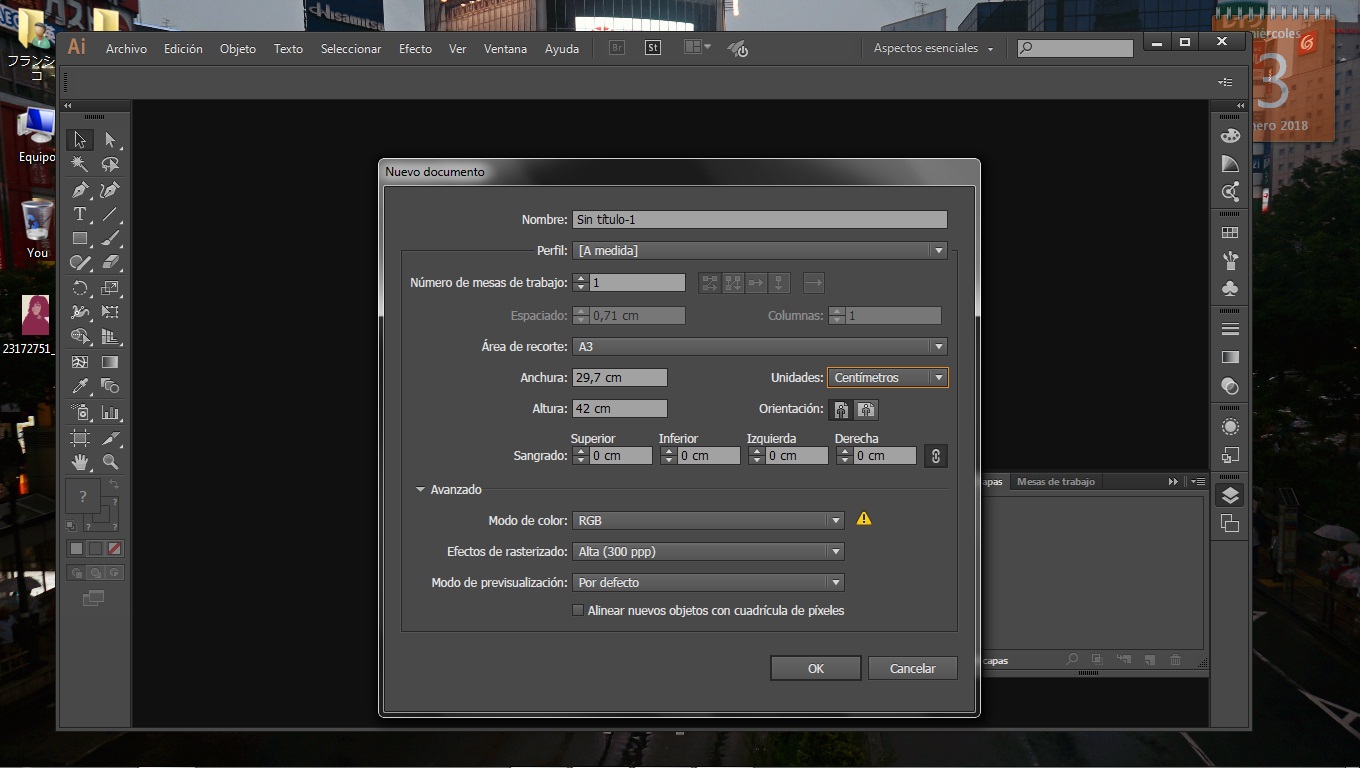Open the Objeto menu
This screenshot has height=768, width=1360.
click(x=238, y=49)
